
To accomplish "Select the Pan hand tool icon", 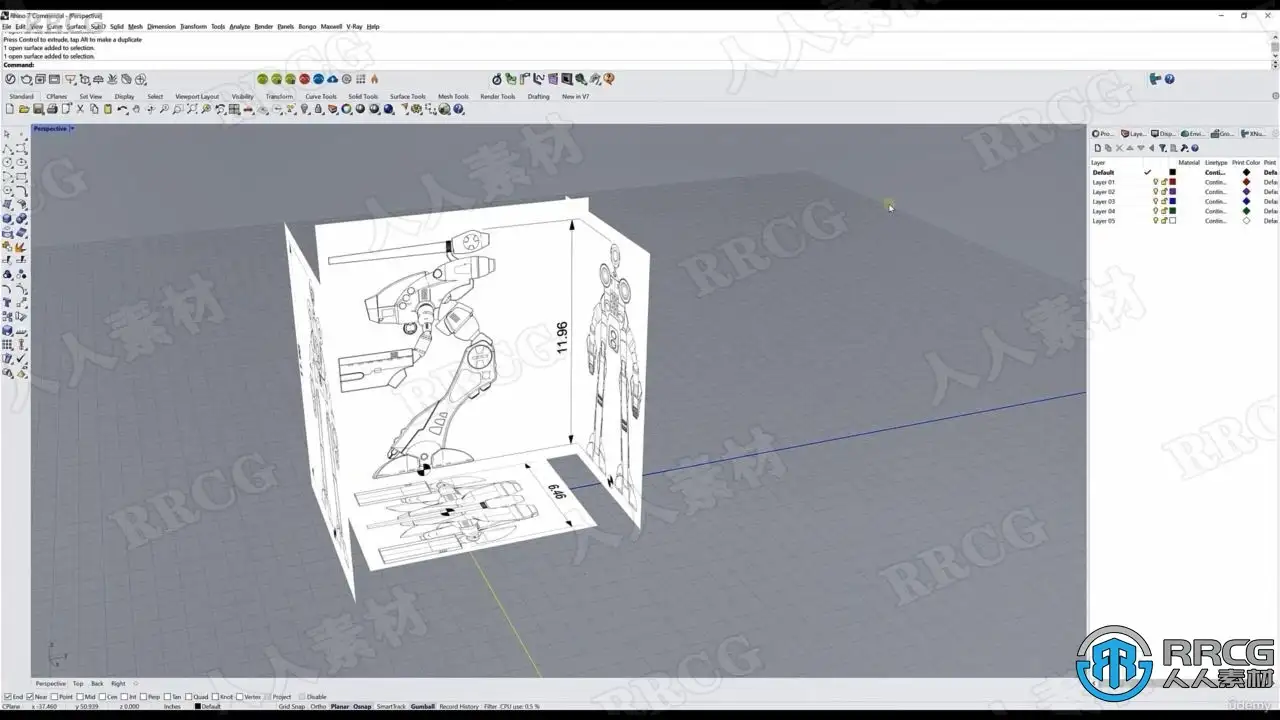I will tap(136, 109).
